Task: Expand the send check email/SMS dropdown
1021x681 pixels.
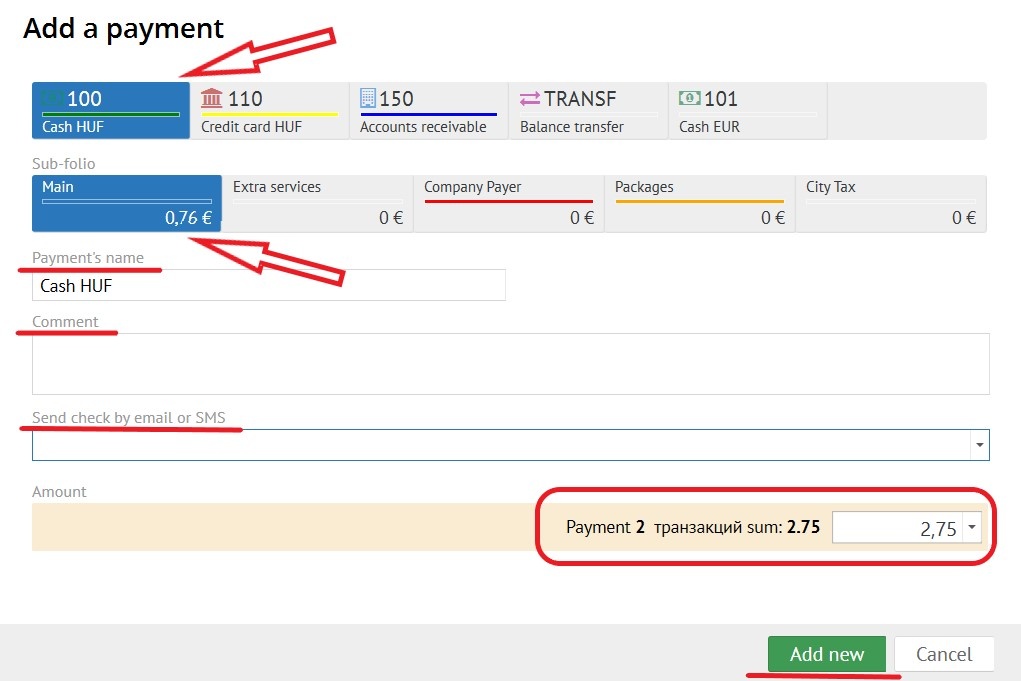Action: click(x=979, y=445)
